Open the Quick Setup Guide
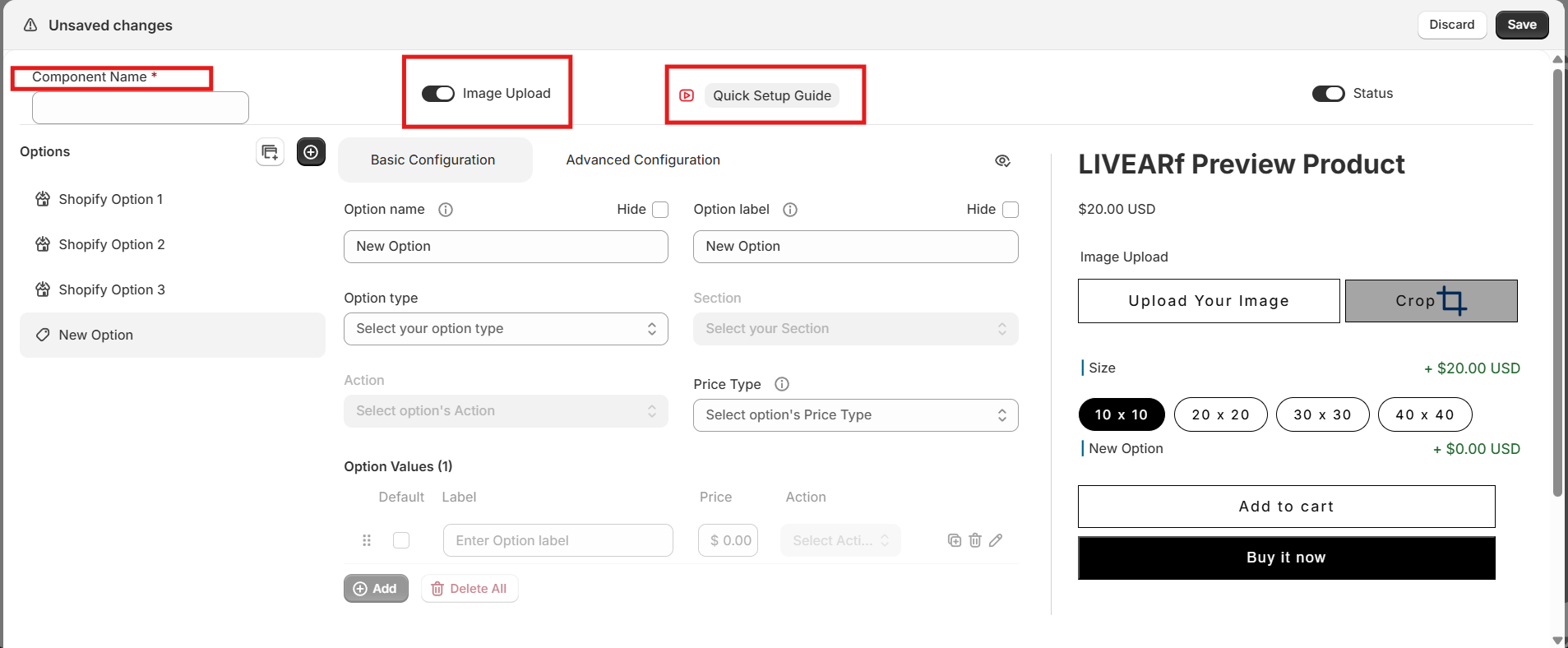Image resolution: width=1568 pixels, height=648 pixels. (x=772, y=95)
